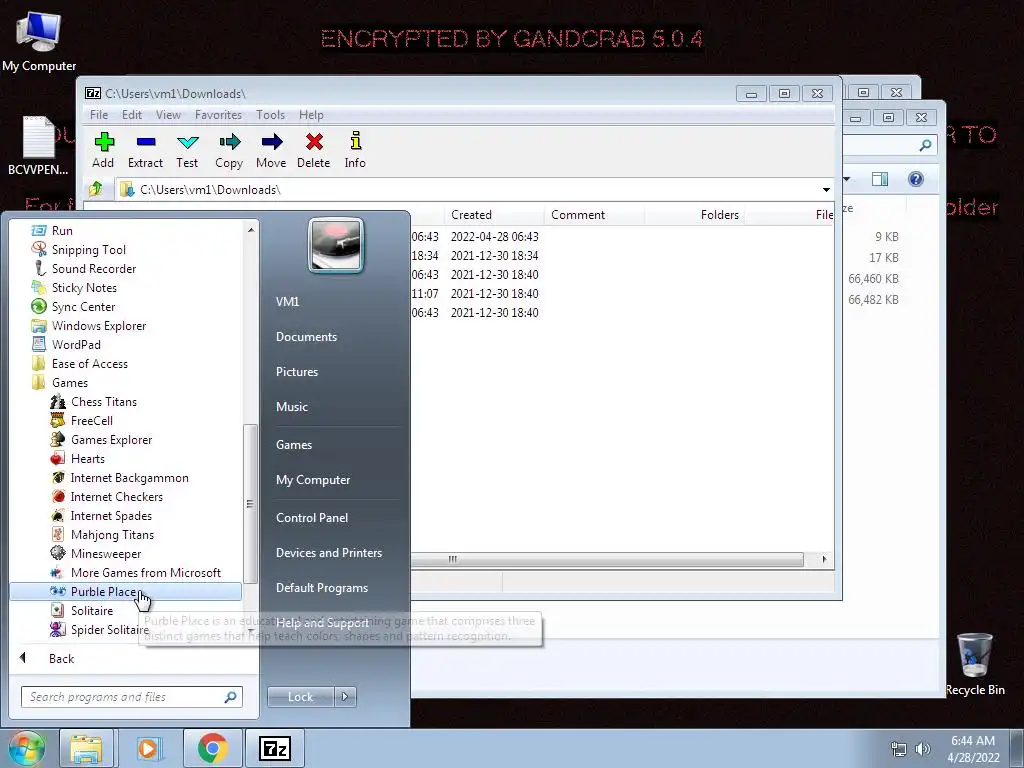Open the File menu
This screenshot has height=768, width=1024.
(x=99, y=115)
